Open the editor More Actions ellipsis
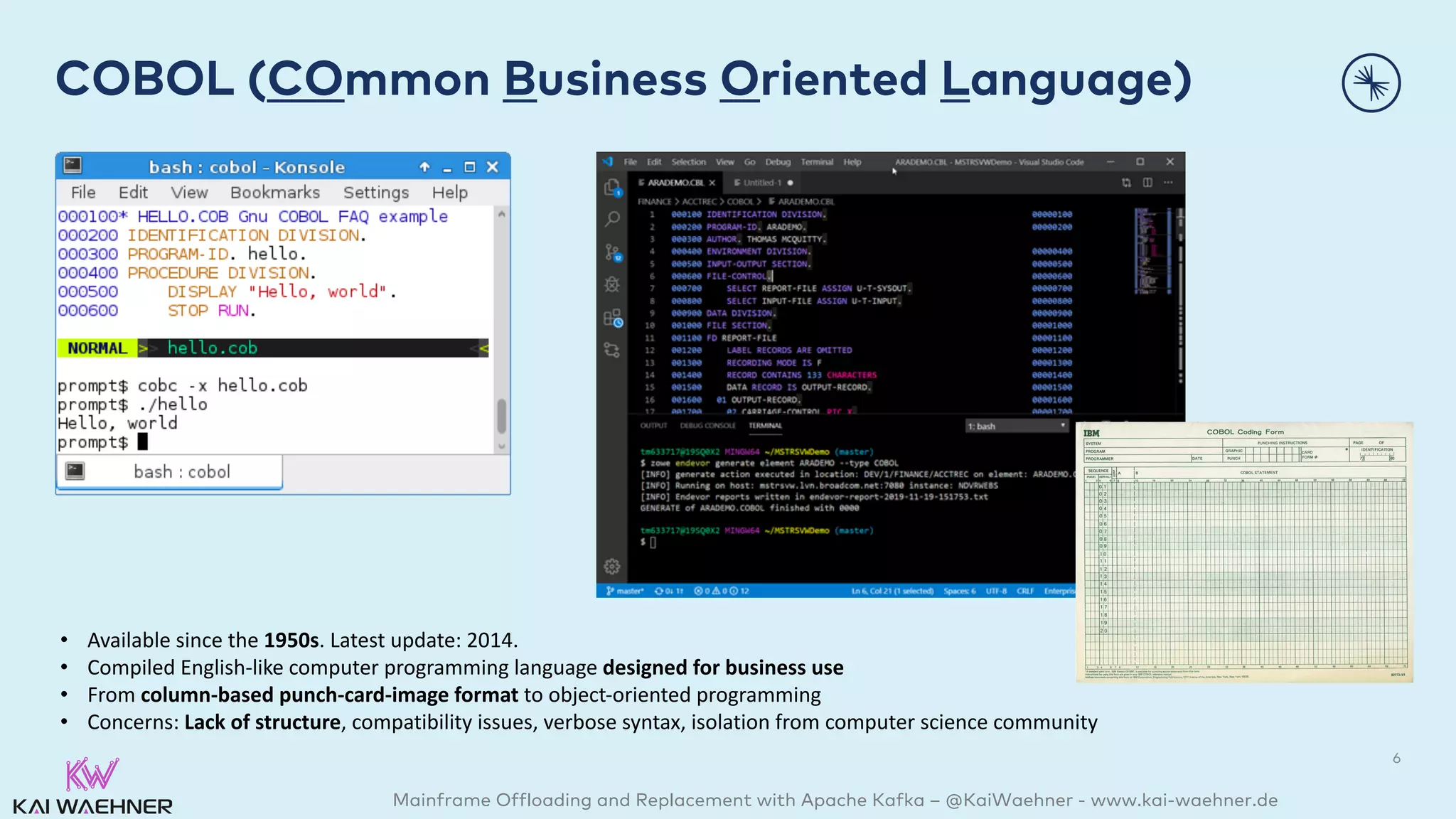Screen dimensions: 1456x819 (1168, 183)
